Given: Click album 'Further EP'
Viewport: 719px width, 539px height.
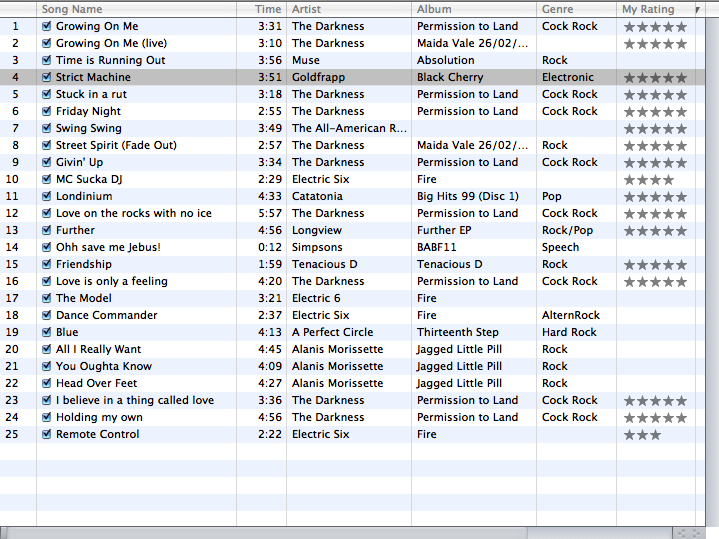Looking at the screenshot, I should (x=444, y=230).
